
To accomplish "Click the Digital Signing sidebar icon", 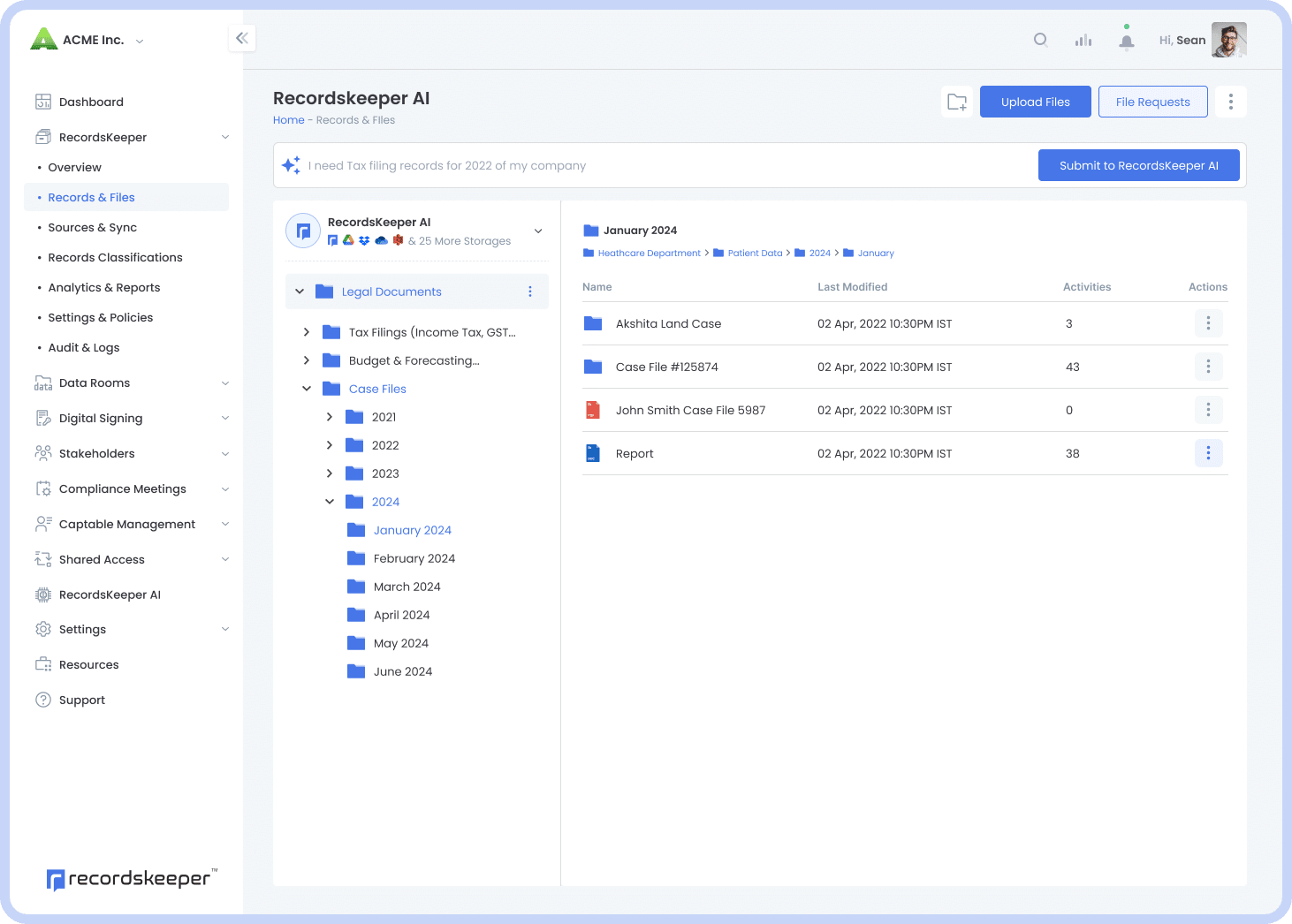I will click(43, 418).
